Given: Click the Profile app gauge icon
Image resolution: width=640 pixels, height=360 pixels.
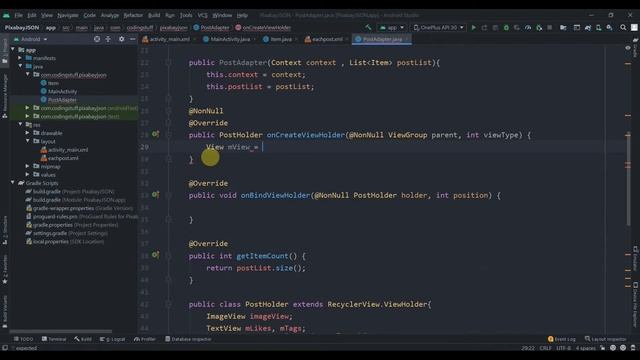Looking at the screenshot, I should point(528,27).
